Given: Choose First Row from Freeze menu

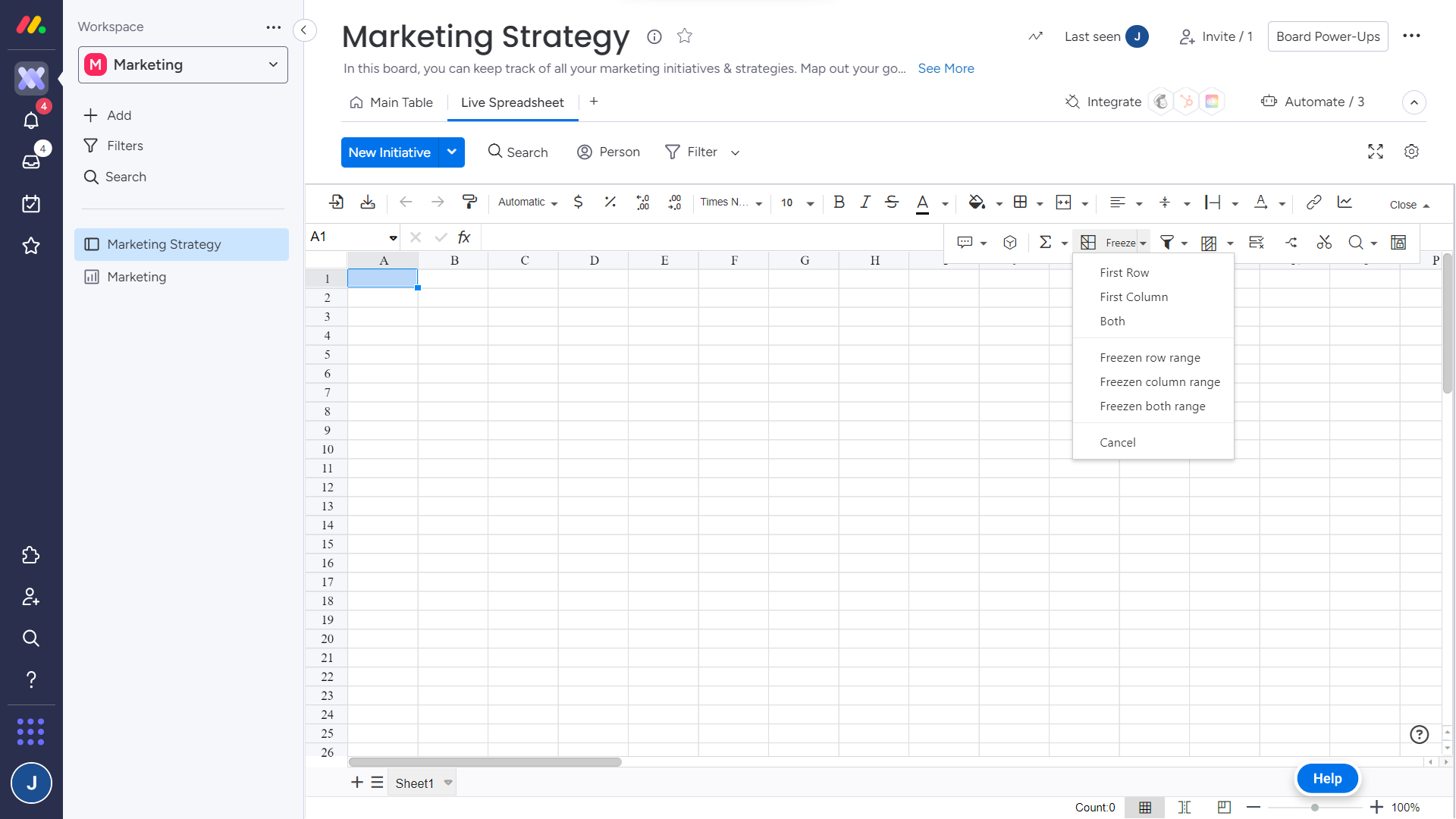Looking at the screenshot, I should [1124, 272].
